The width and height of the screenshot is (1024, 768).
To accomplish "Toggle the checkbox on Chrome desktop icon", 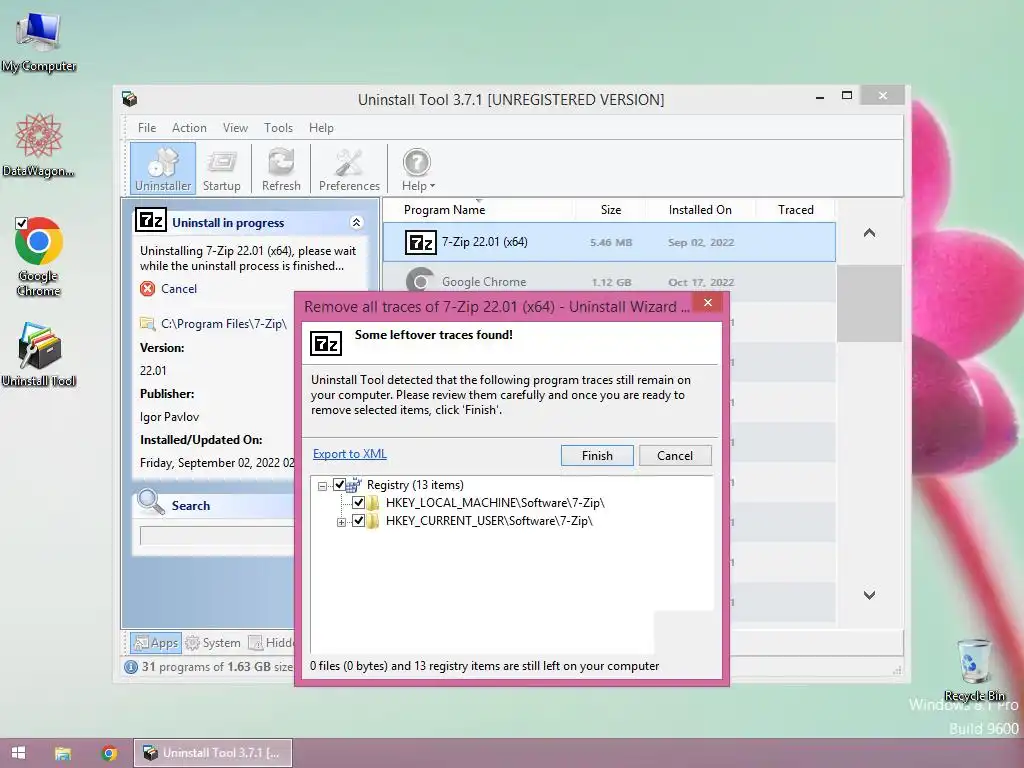I will coord(22,223).
